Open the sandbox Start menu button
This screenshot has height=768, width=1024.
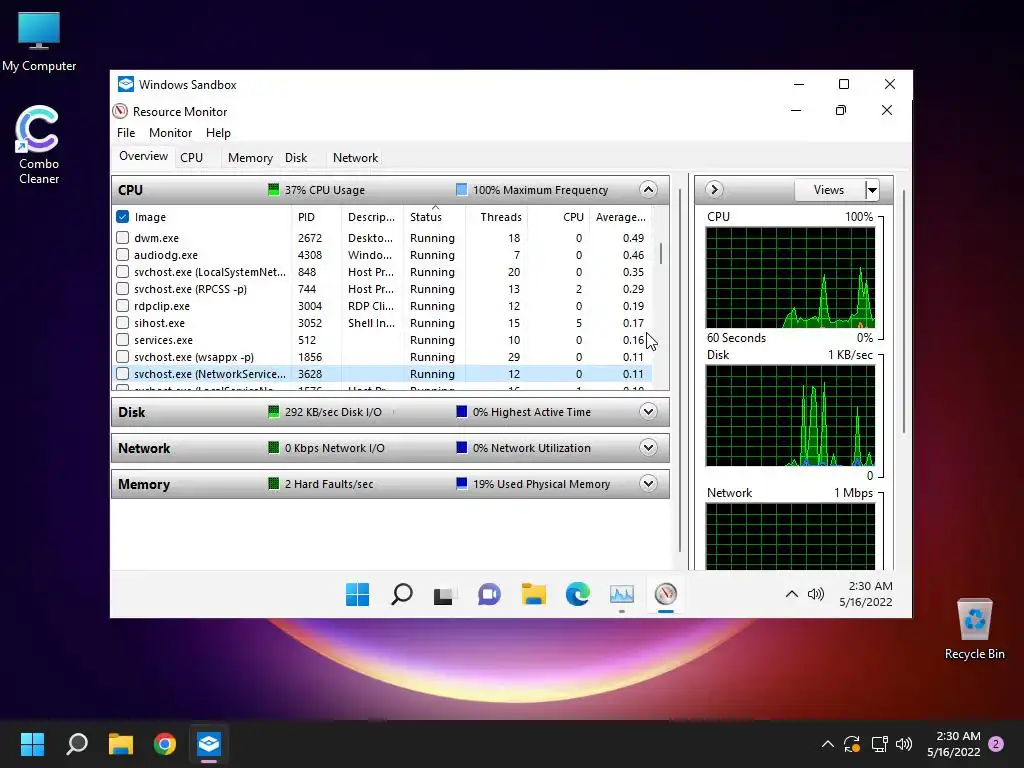tap(357, 594)
